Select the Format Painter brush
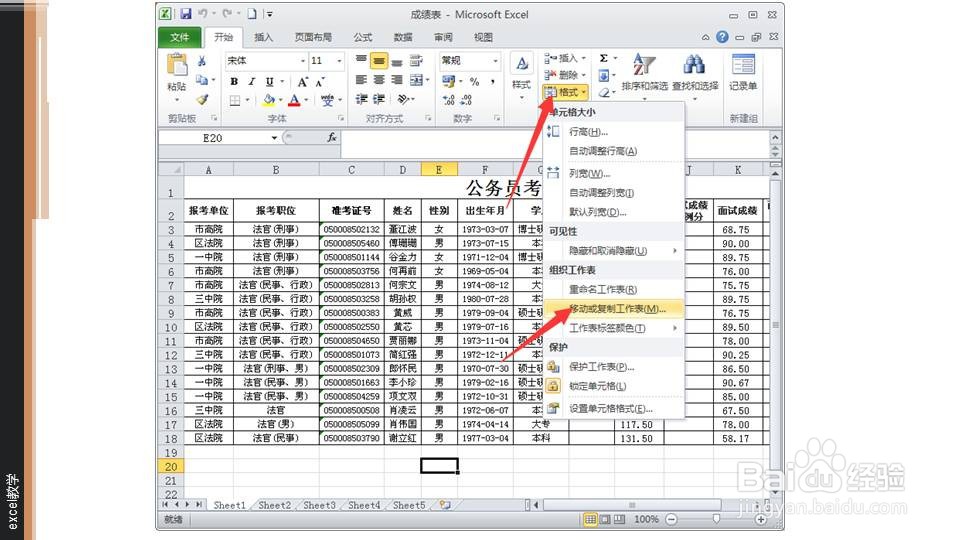Screen dimensions: 960x540 tap(202, 99)
